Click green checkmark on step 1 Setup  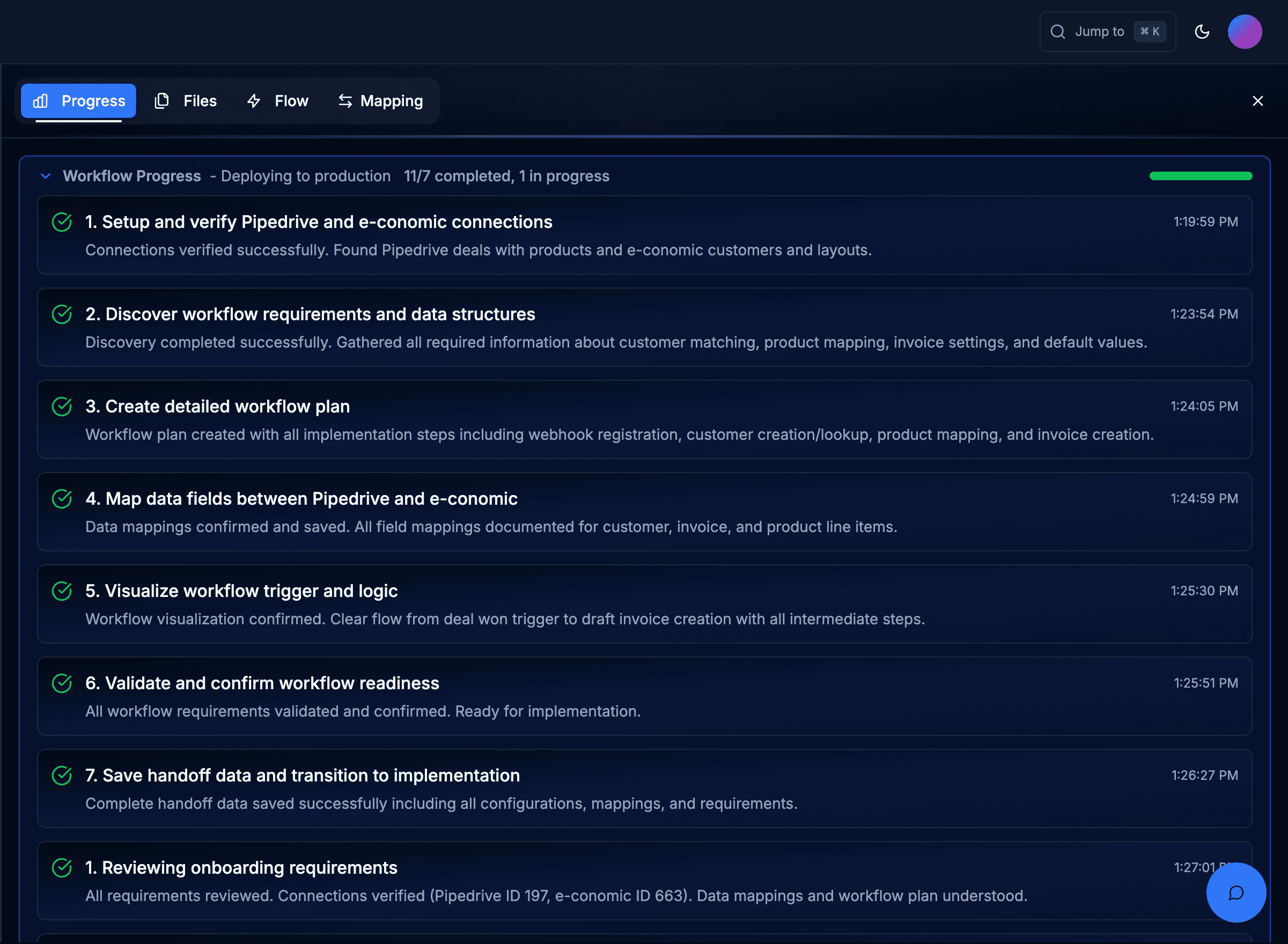pyautogui.click(x=62, y=222)
